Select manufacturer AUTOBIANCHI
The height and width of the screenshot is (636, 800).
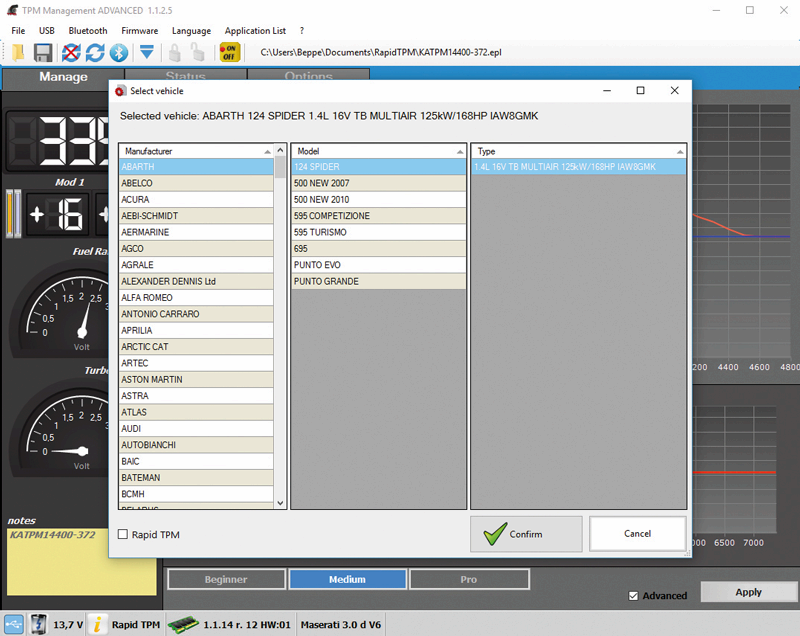coord(196,445)
